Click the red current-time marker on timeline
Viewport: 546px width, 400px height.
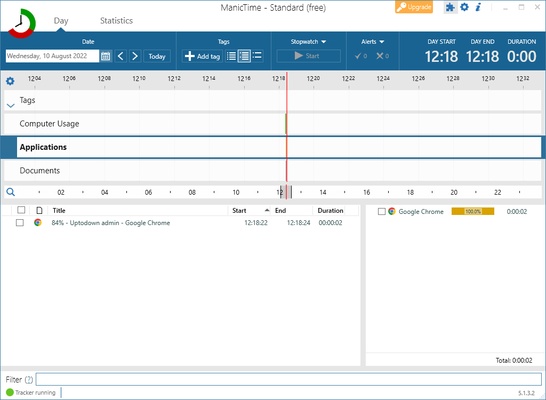(x=287, y=127)
